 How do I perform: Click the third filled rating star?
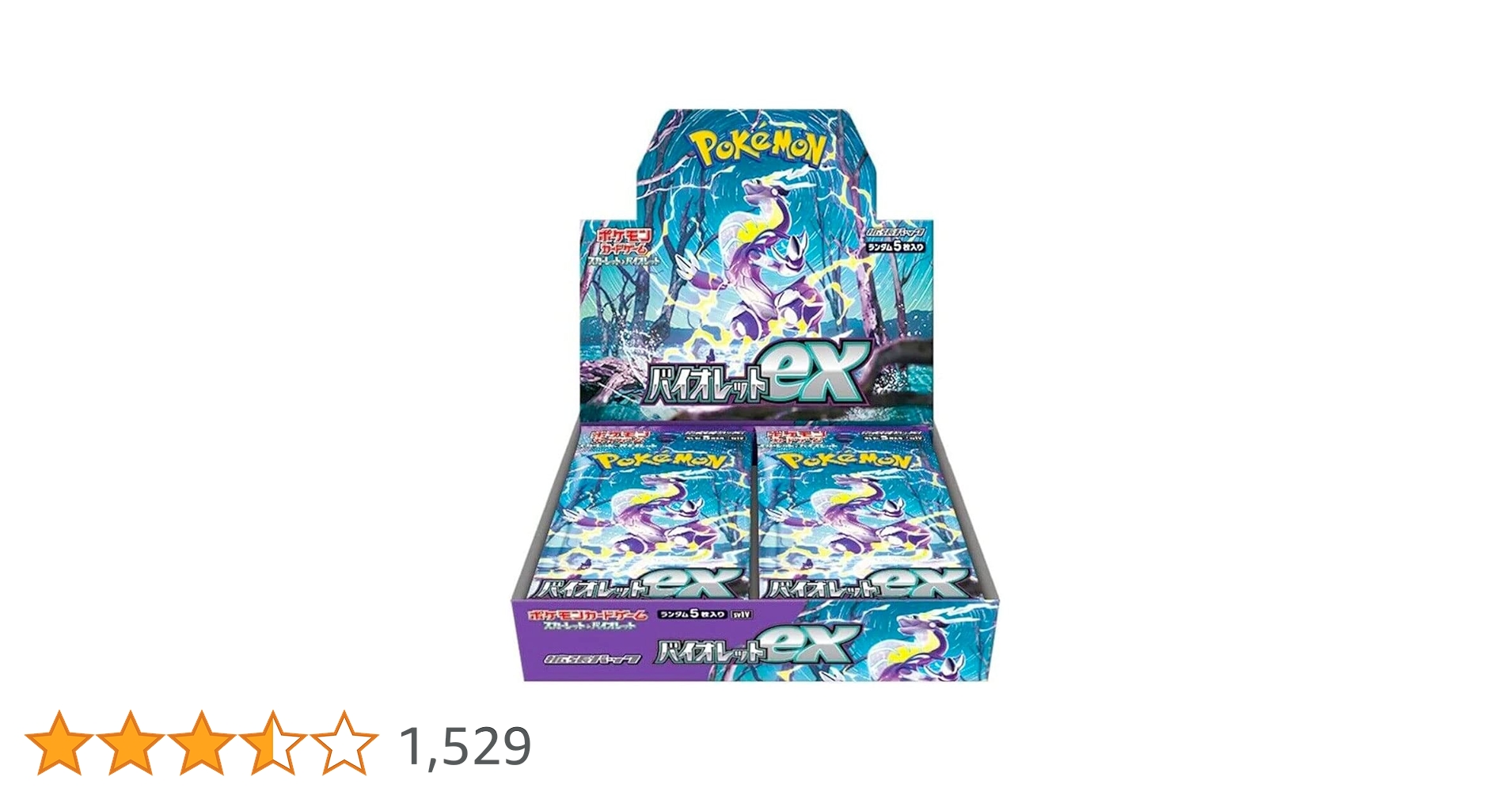[x=202, y=742]
